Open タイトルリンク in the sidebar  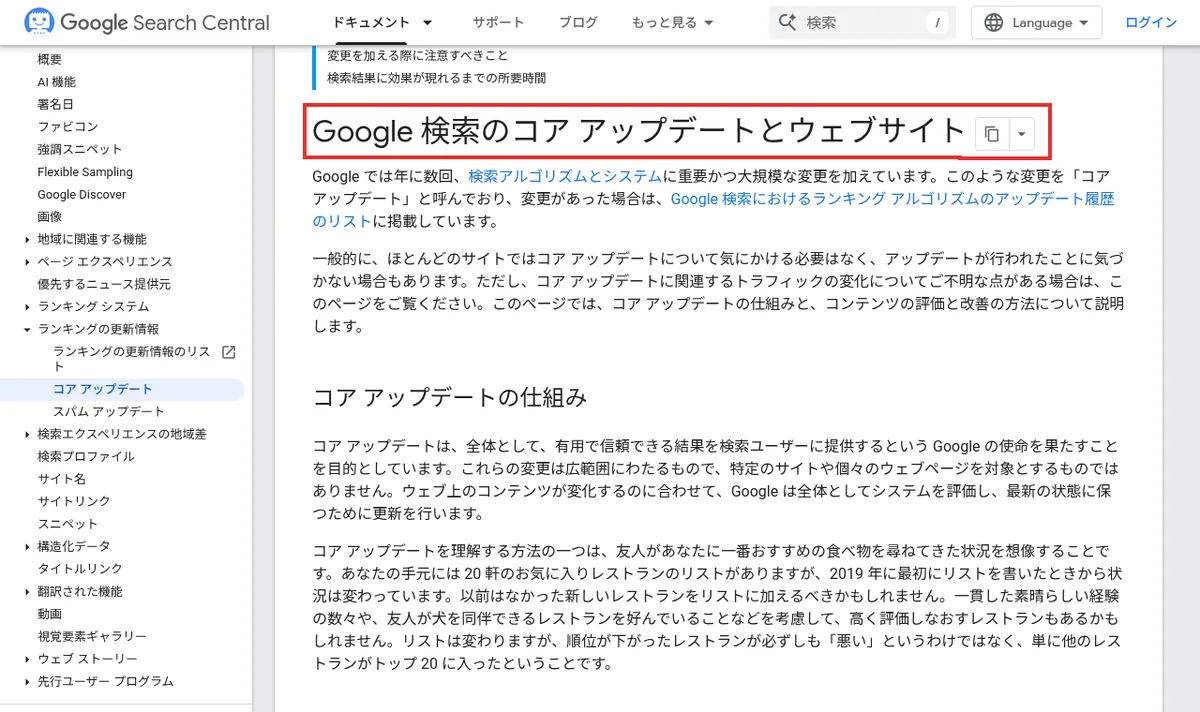80,569
